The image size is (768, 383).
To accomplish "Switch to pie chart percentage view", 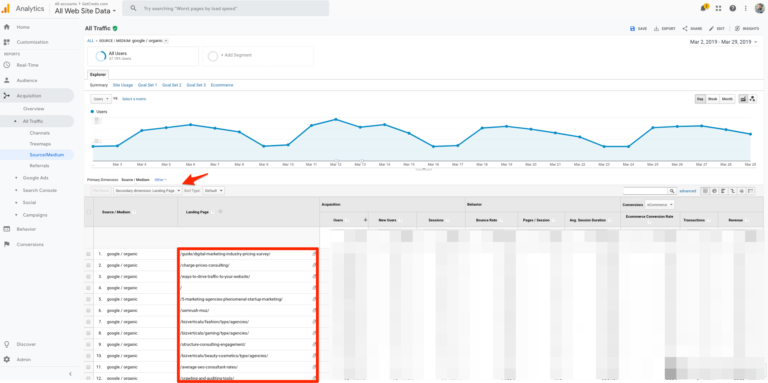I will tap(714, 191).
